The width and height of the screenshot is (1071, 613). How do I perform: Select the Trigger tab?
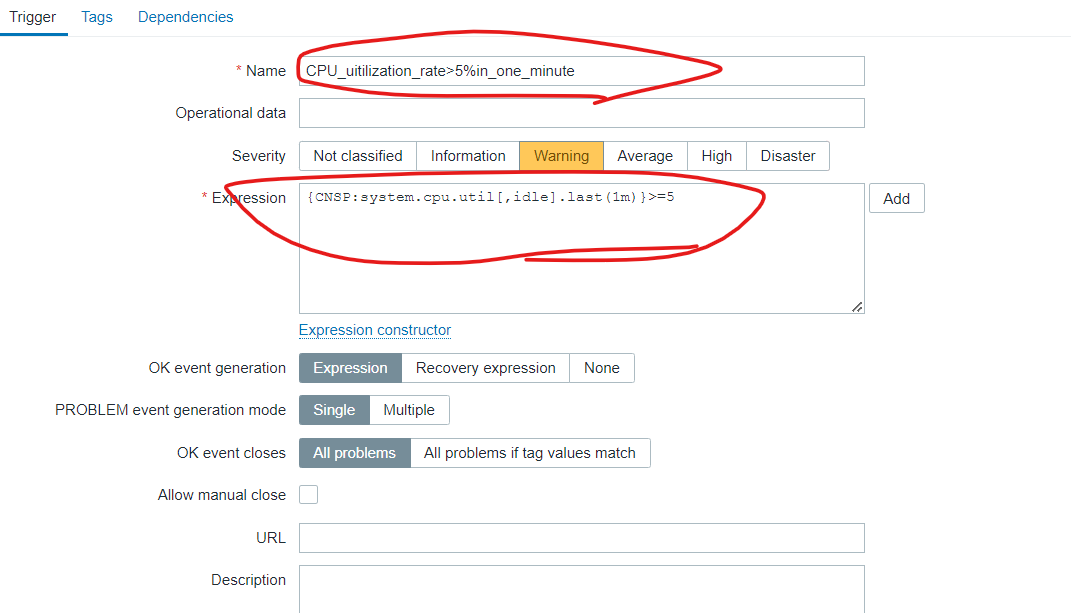click(x=33, y=17)
